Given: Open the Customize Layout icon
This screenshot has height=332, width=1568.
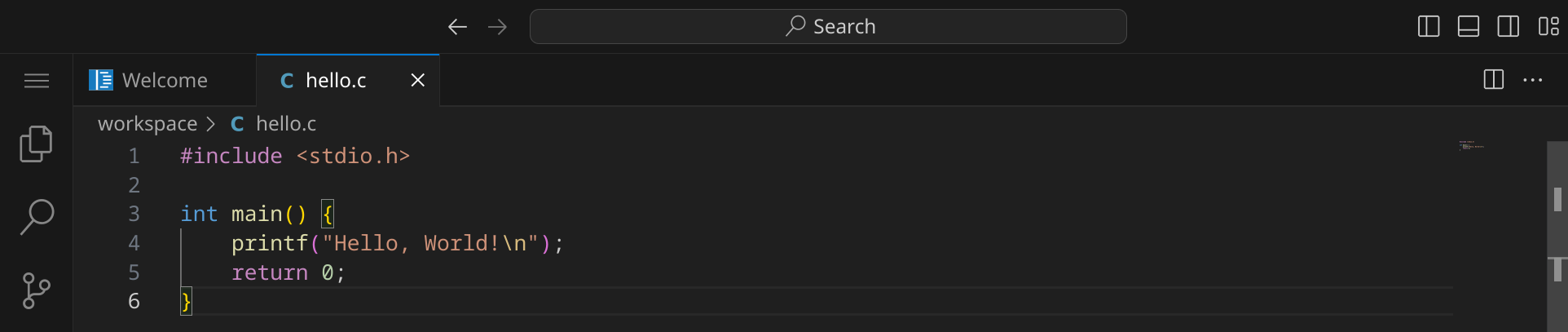Looking at the screenshot, I should point(1548,27).
